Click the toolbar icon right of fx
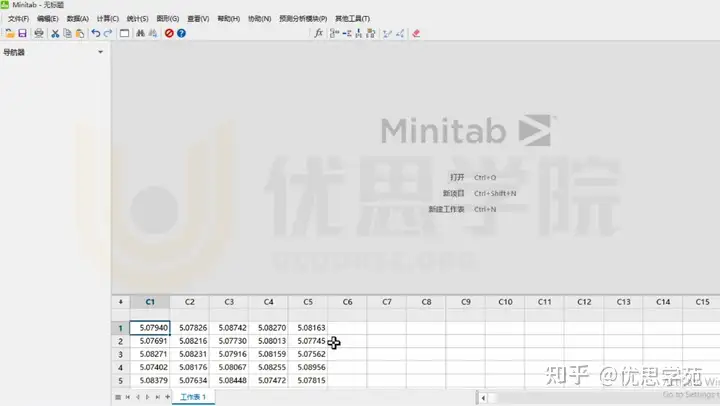The height and width of the screenshot is (406, 720). pos(334,34)
